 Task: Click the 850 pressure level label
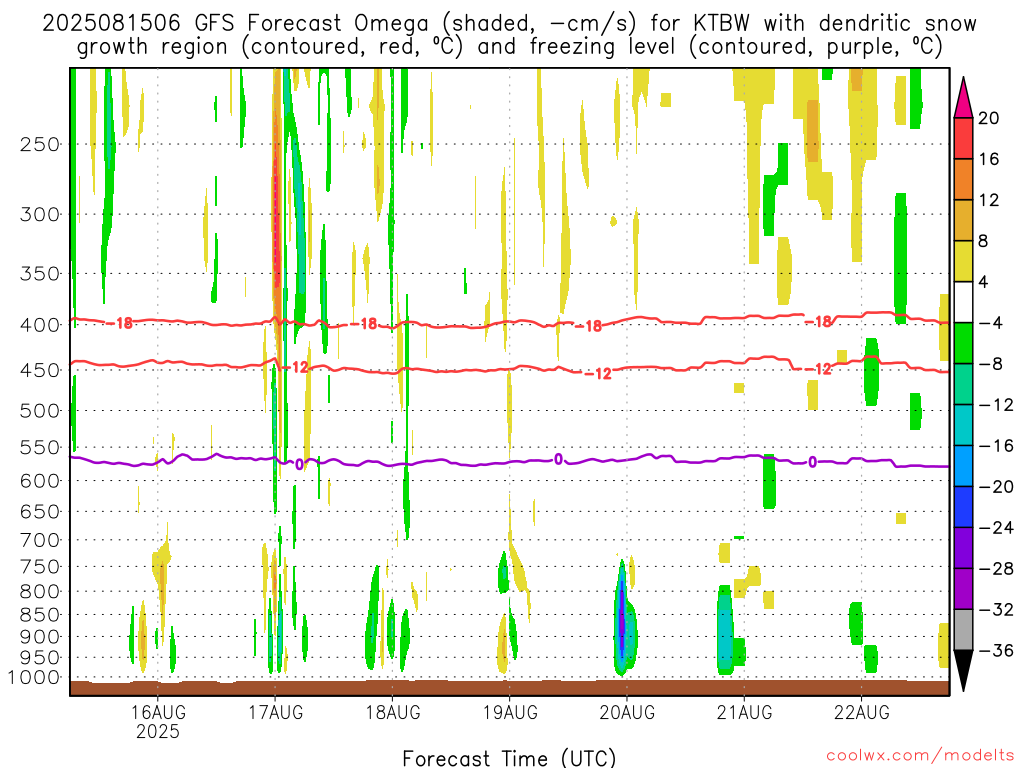[40, 615]
